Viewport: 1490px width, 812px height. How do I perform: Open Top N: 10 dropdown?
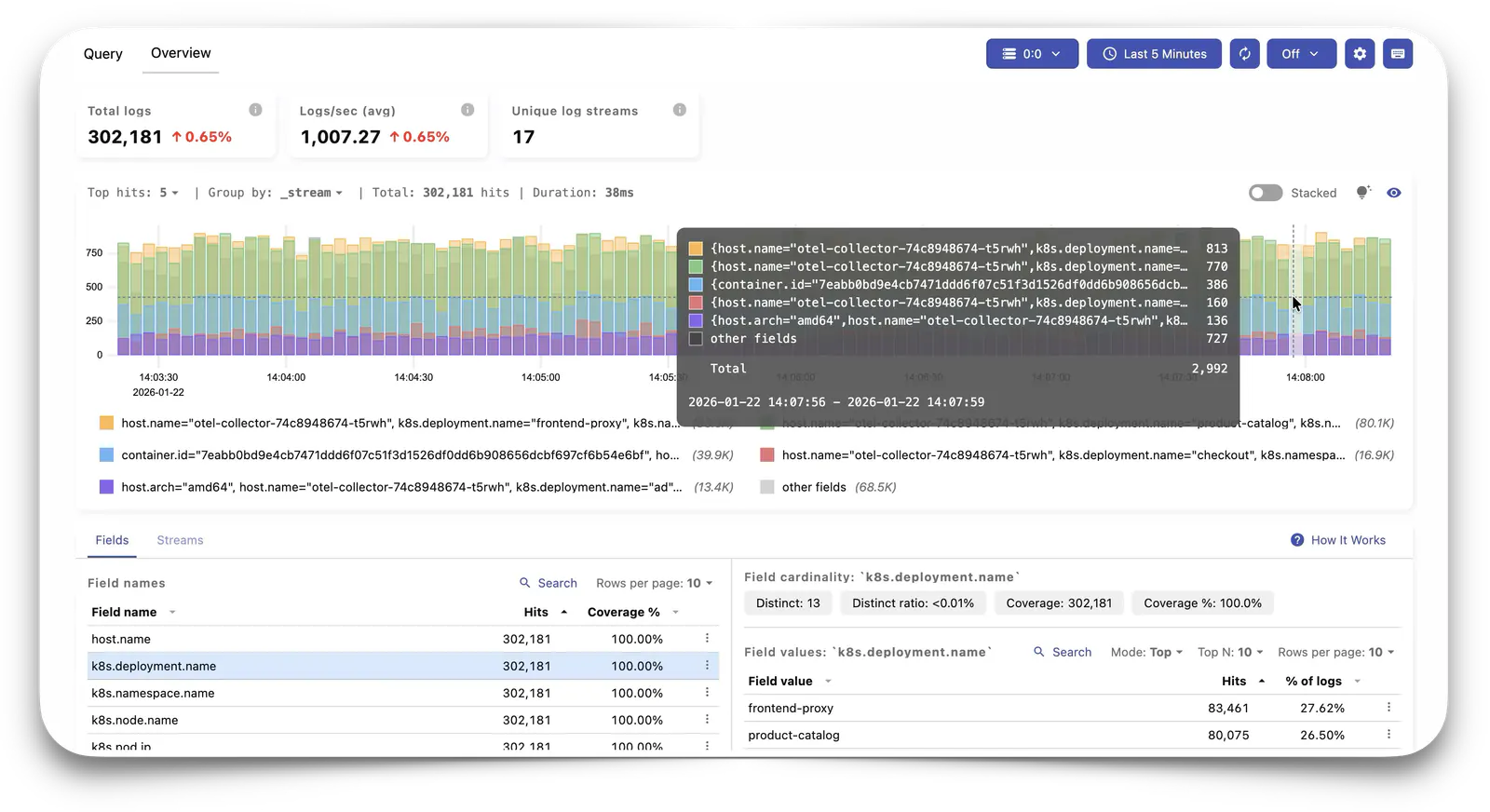[x=1230, y=652]
